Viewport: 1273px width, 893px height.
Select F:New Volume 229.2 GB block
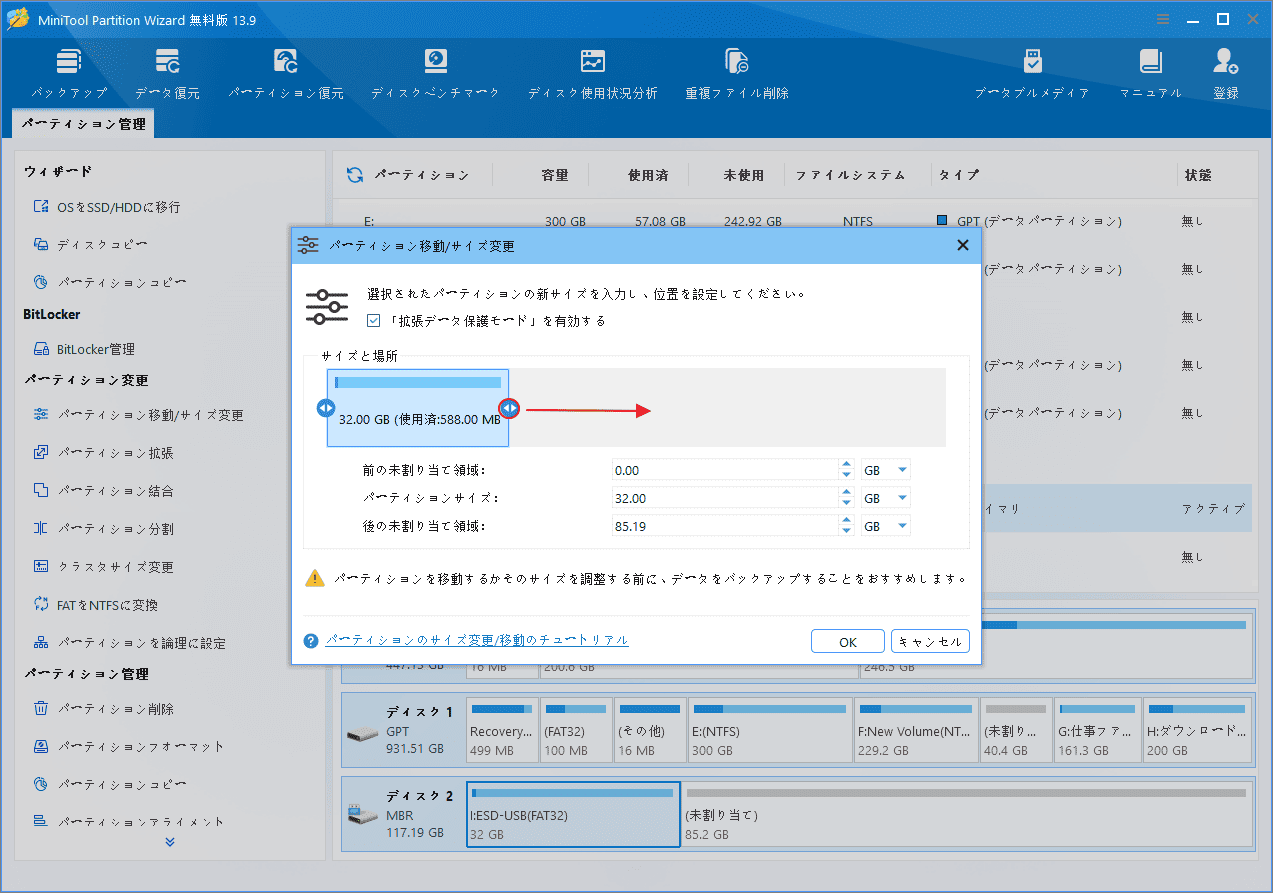click(916, 732)
